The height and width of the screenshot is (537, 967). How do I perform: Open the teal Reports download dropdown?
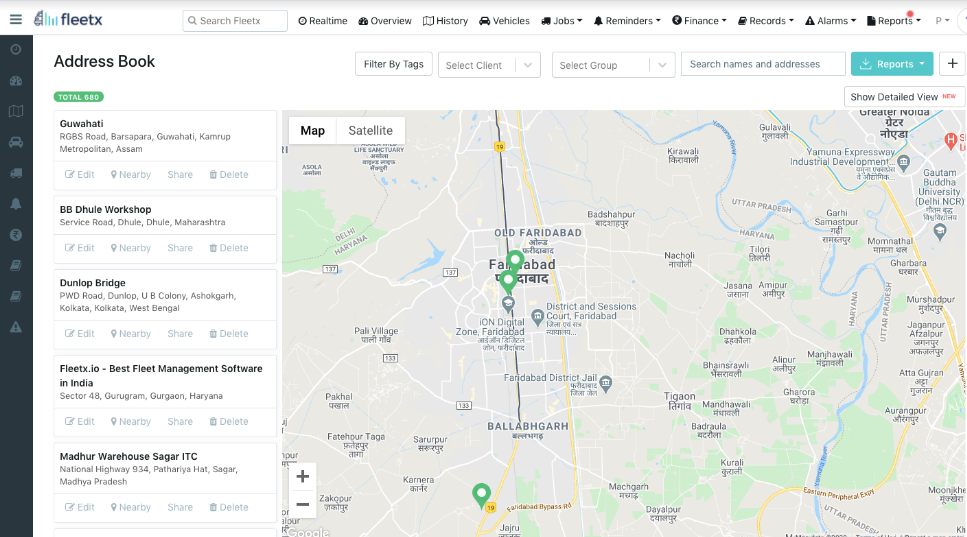(x=892, y=64)
